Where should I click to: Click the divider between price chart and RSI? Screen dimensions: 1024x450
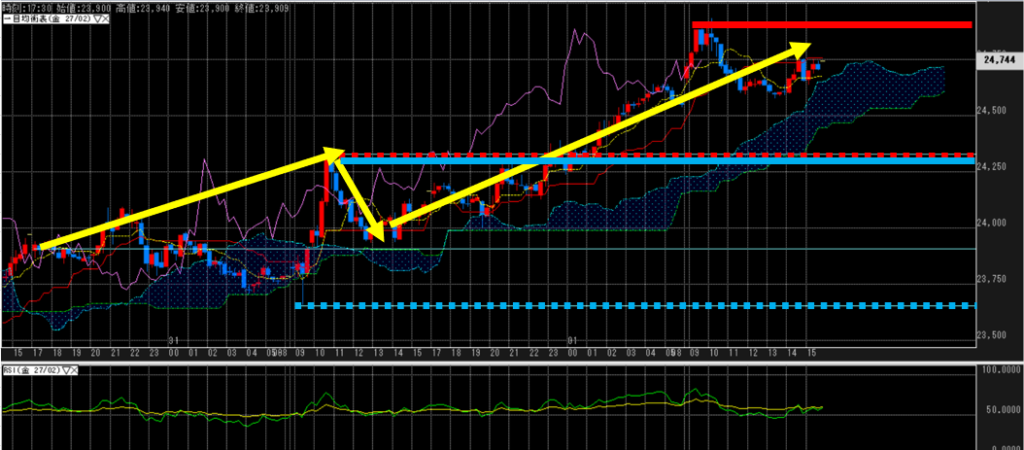click(500, 362)
